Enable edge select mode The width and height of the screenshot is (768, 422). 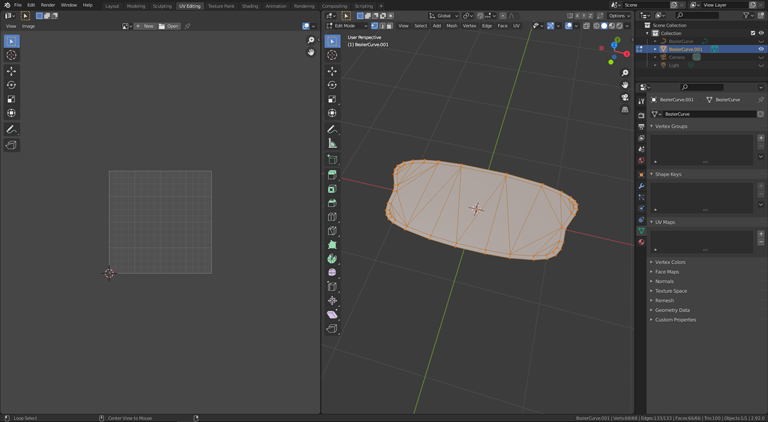(382, 26)
